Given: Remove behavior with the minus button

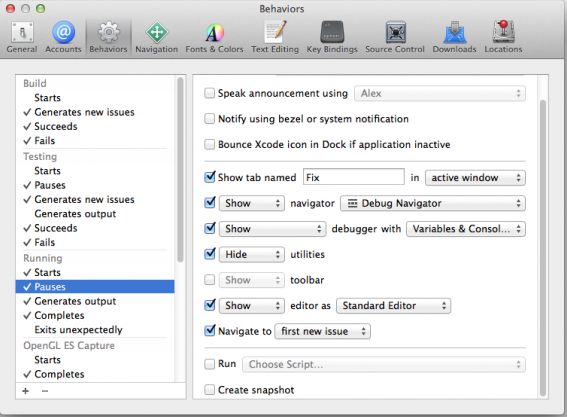Looking at the screenshot, I should pos(45,391).
